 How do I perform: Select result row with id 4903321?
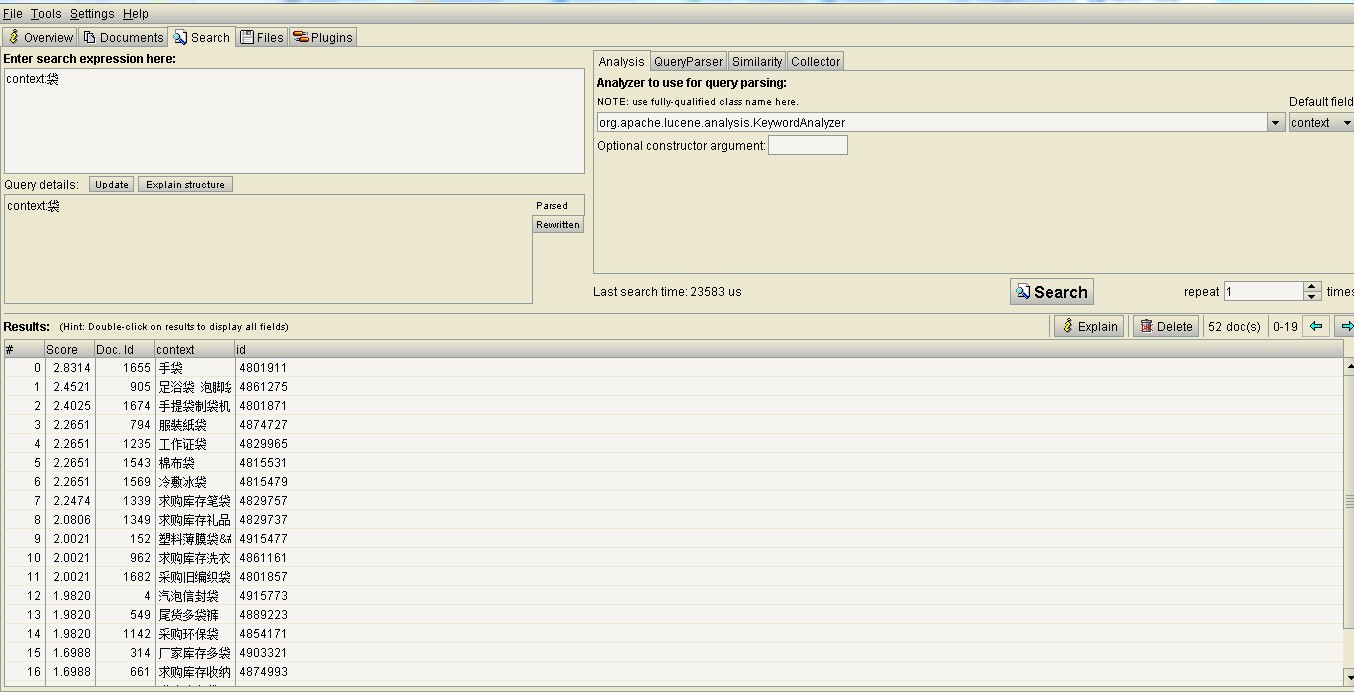point(672,653)
